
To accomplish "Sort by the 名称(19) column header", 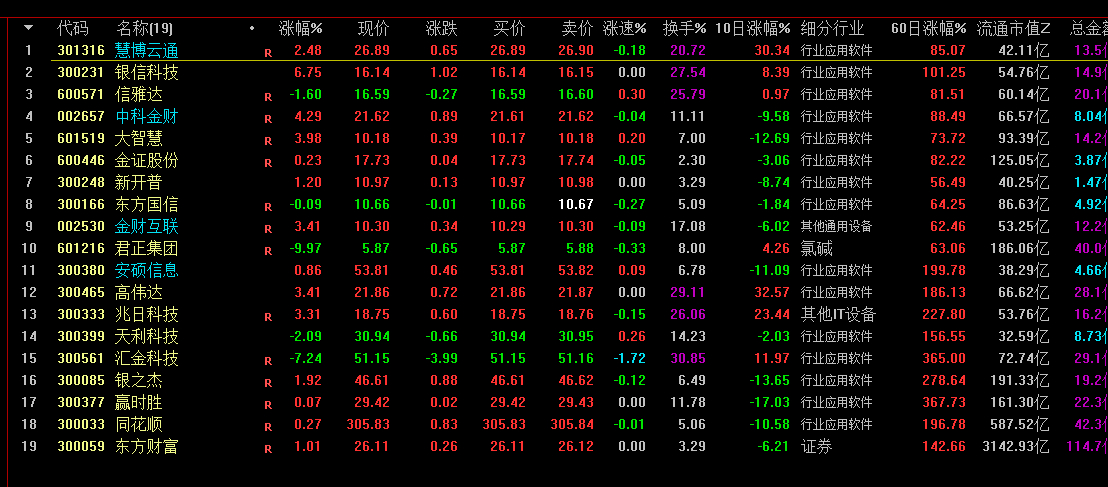I will click(x=144, y=28).
